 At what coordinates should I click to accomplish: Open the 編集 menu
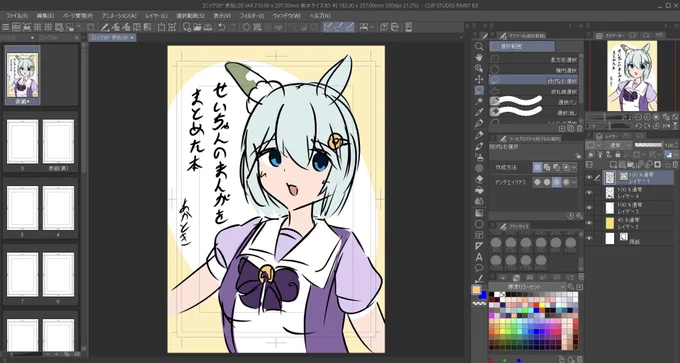45,16
